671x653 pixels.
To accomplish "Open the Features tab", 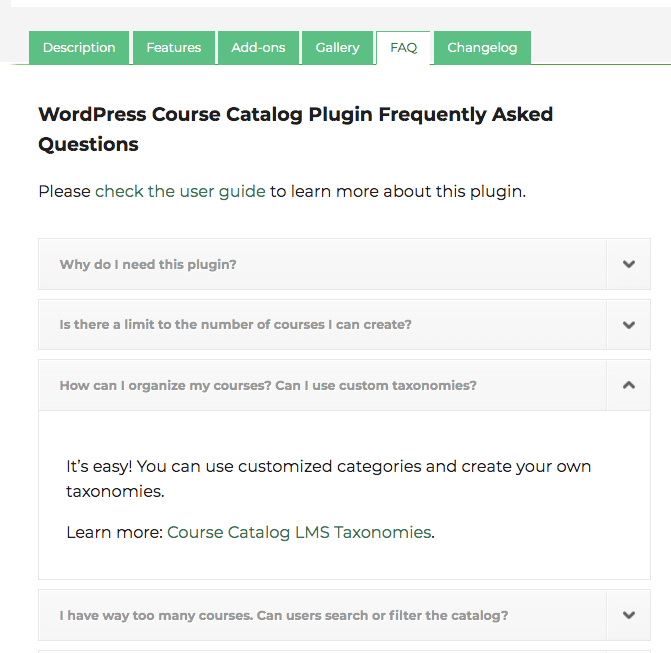I will [x=174, y=48].
